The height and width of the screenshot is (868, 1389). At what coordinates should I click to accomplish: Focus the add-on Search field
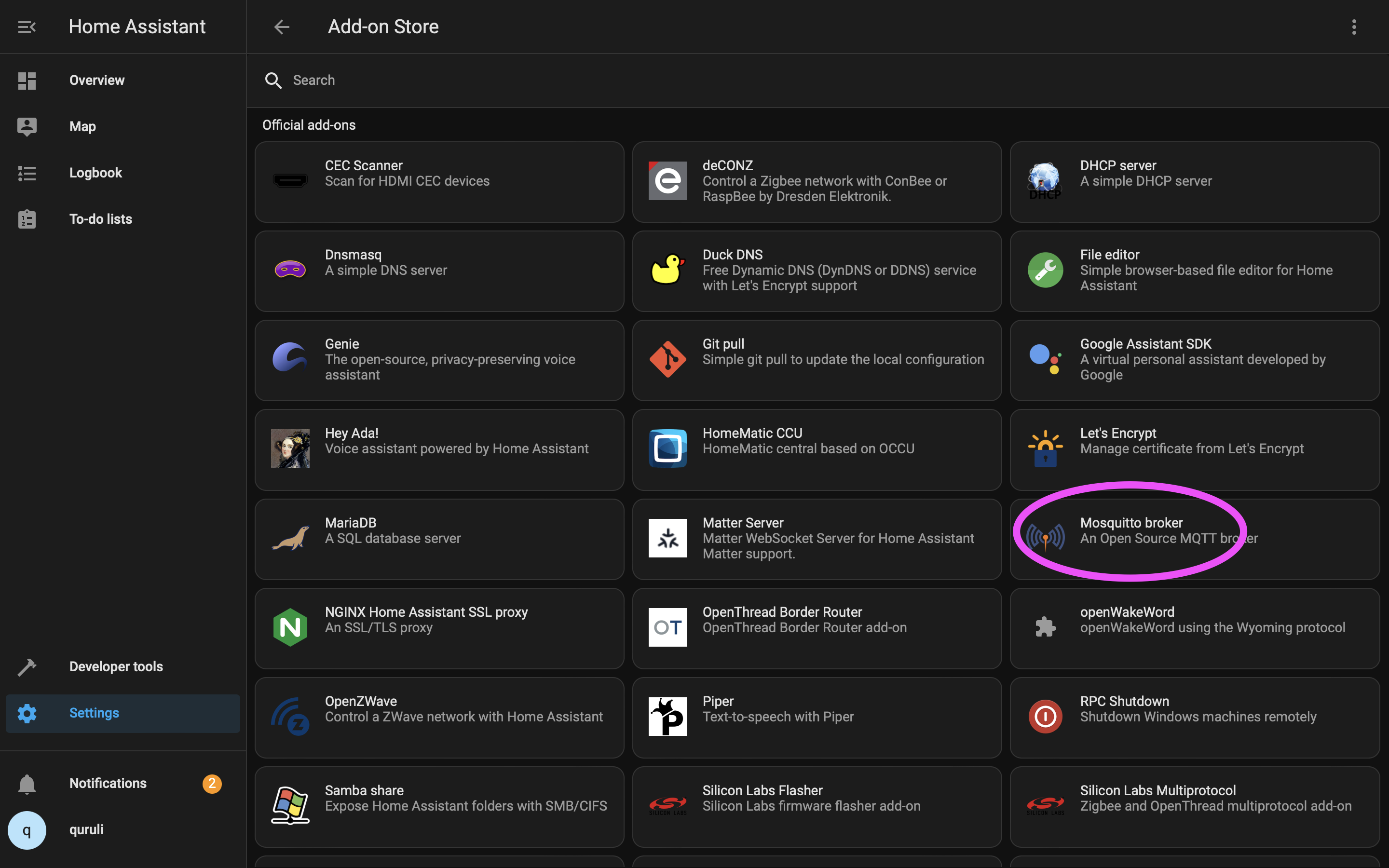pos(817,81)
